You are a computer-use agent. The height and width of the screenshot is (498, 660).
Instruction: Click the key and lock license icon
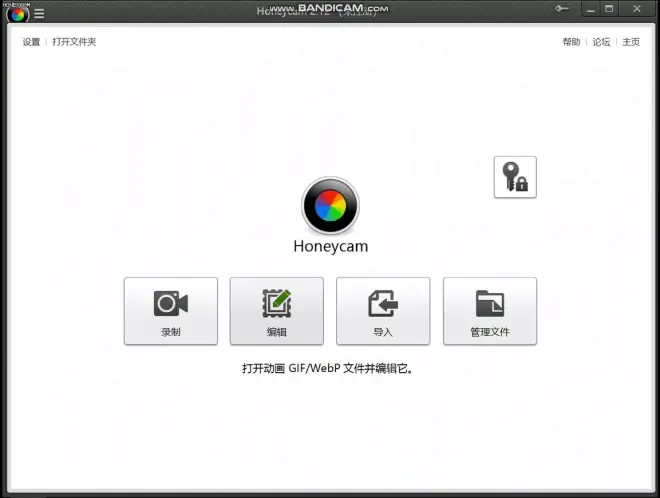click(x=515, y=177)
